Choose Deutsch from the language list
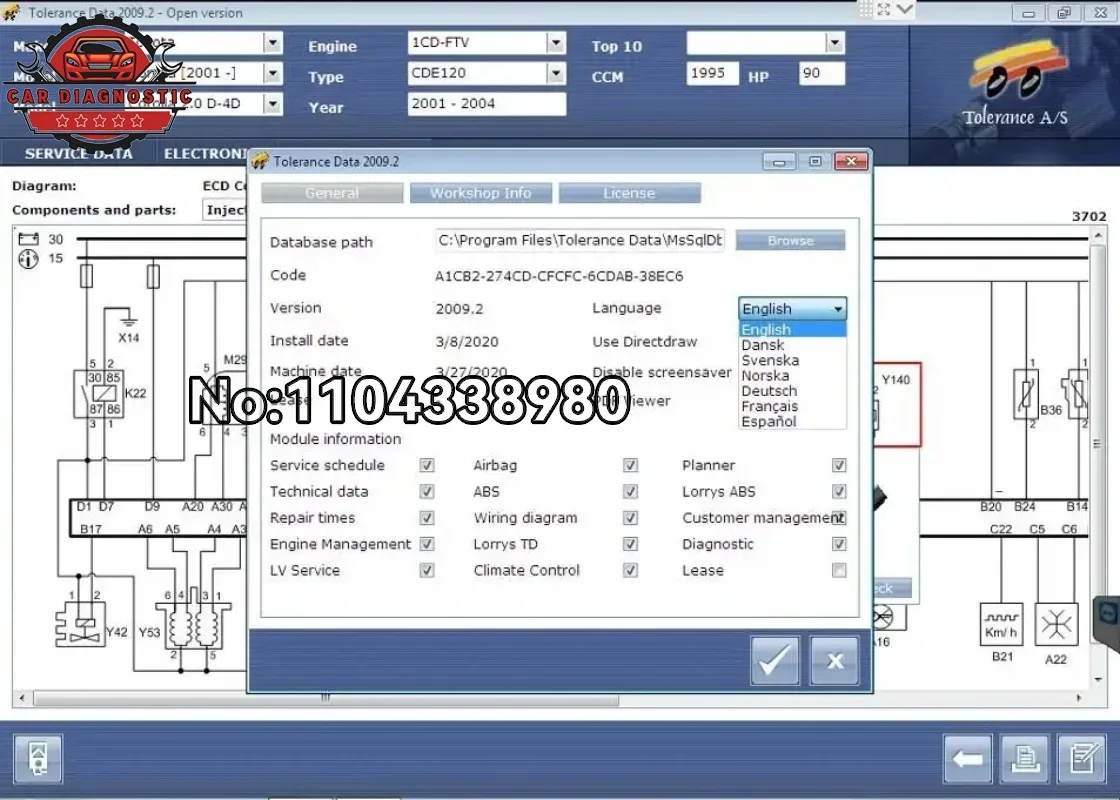 [x=792, y=391]
